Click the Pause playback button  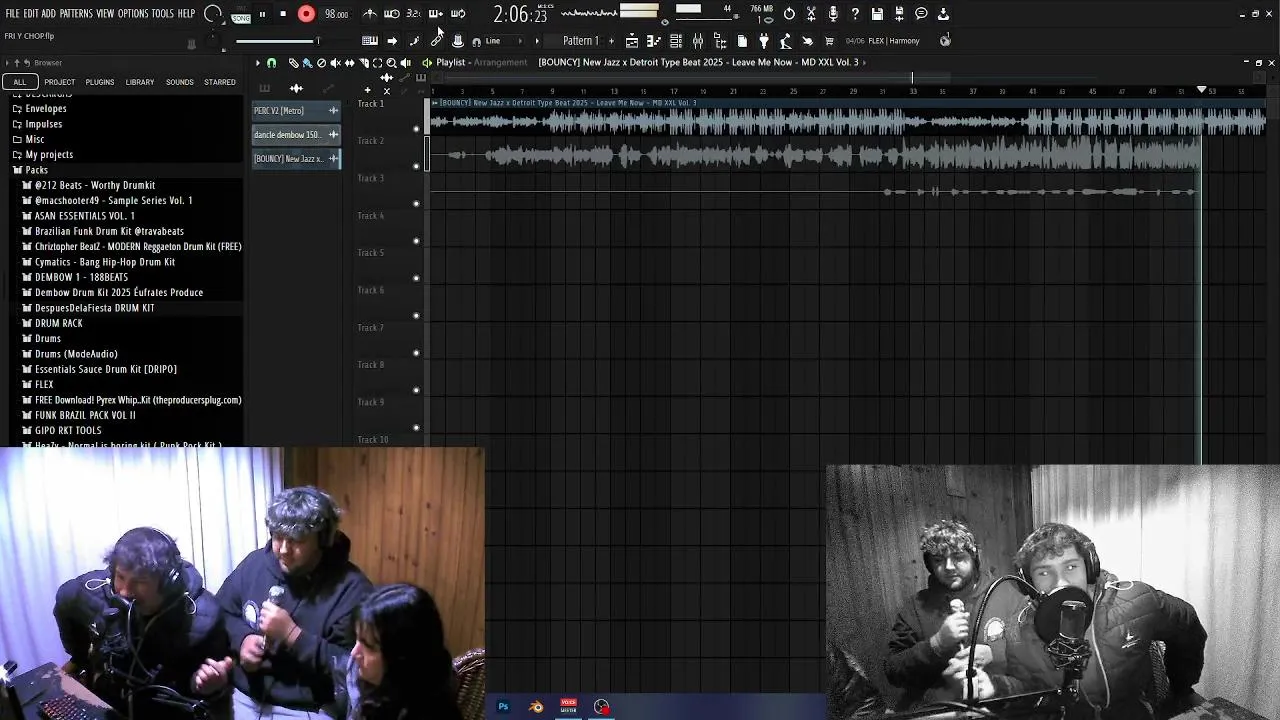tap(262, 14)
